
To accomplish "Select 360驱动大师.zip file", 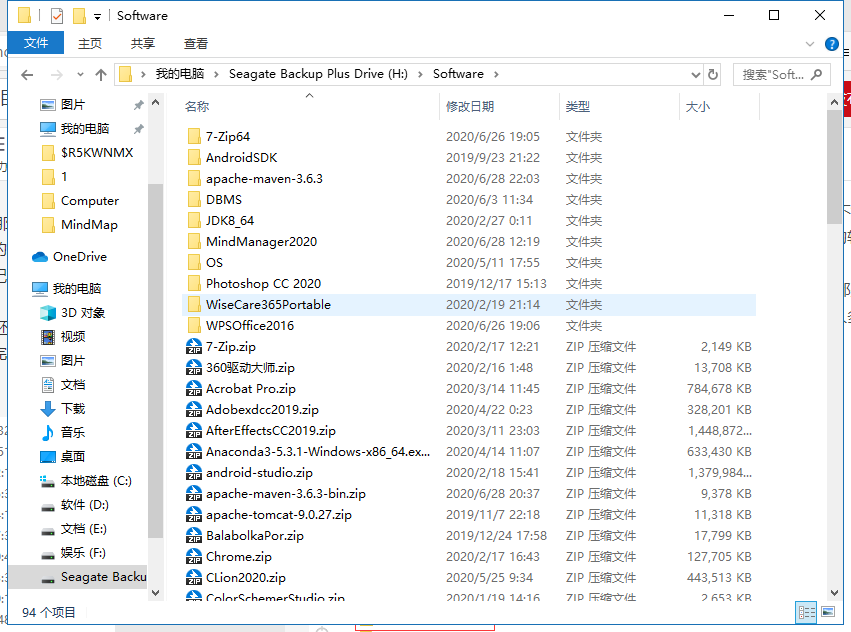I will coord(250,368).
